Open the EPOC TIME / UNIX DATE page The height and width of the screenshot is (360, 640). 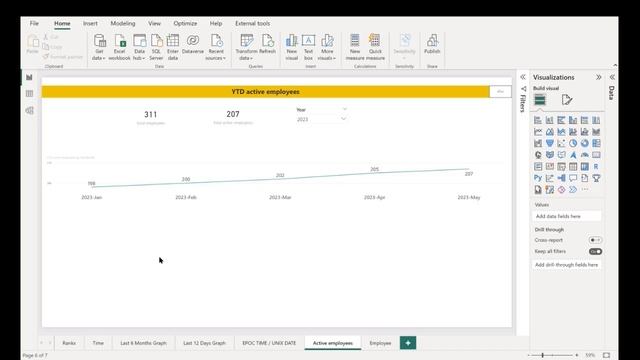pyautogui.click(x=269, y=343)
